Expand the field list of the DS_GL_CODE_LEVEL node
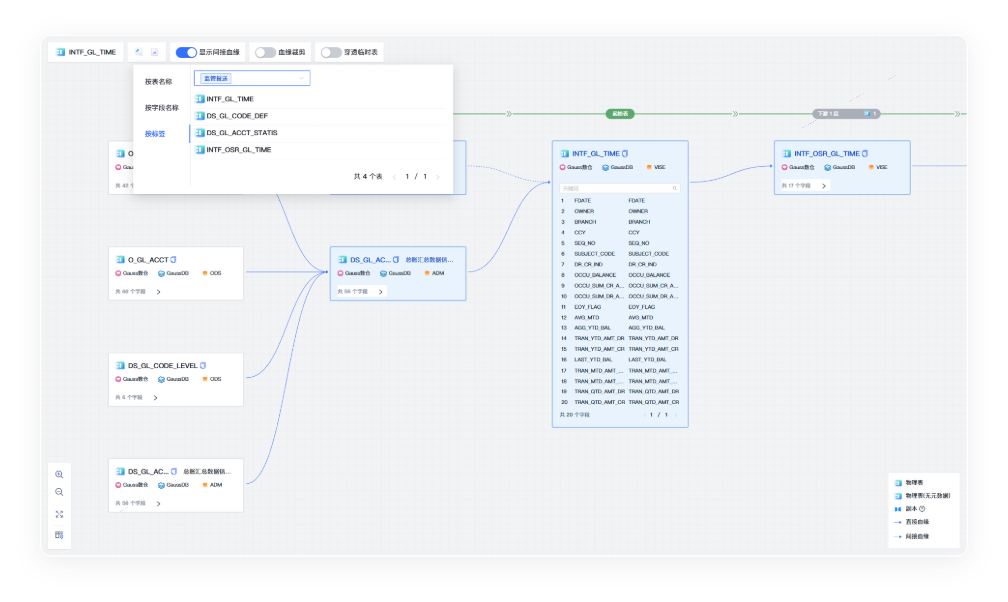Image resolution: width=1008 pixels, height=602 pixels. click(156, 397)
